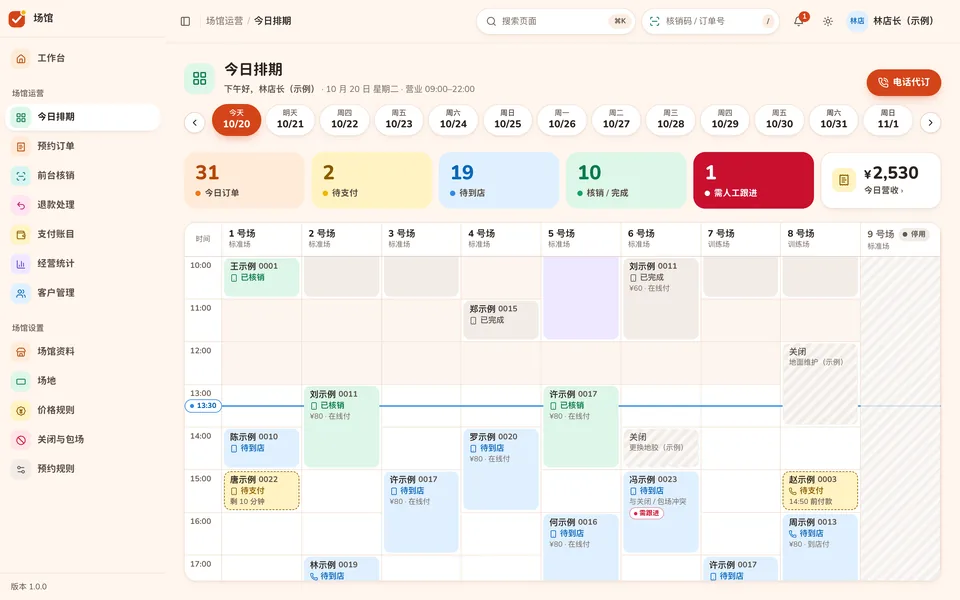
Task: Click the 价格规则 coin icon
Action: click(x=21, y=410)
